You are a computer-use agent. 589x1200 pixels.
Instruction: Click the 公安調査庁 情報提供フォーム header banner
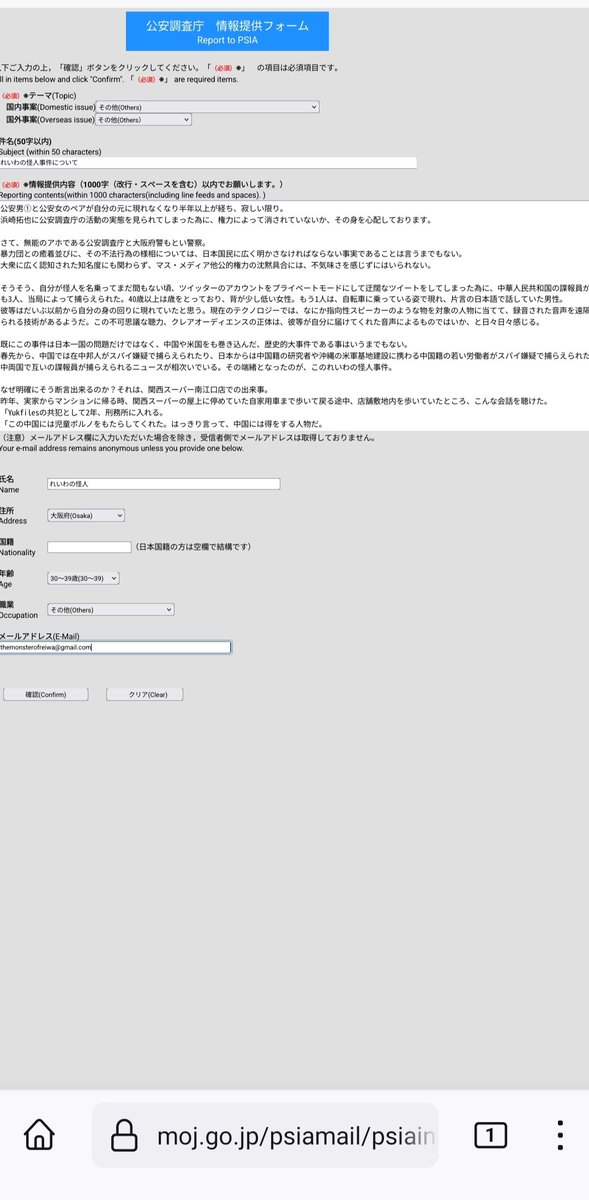point(227,31)
